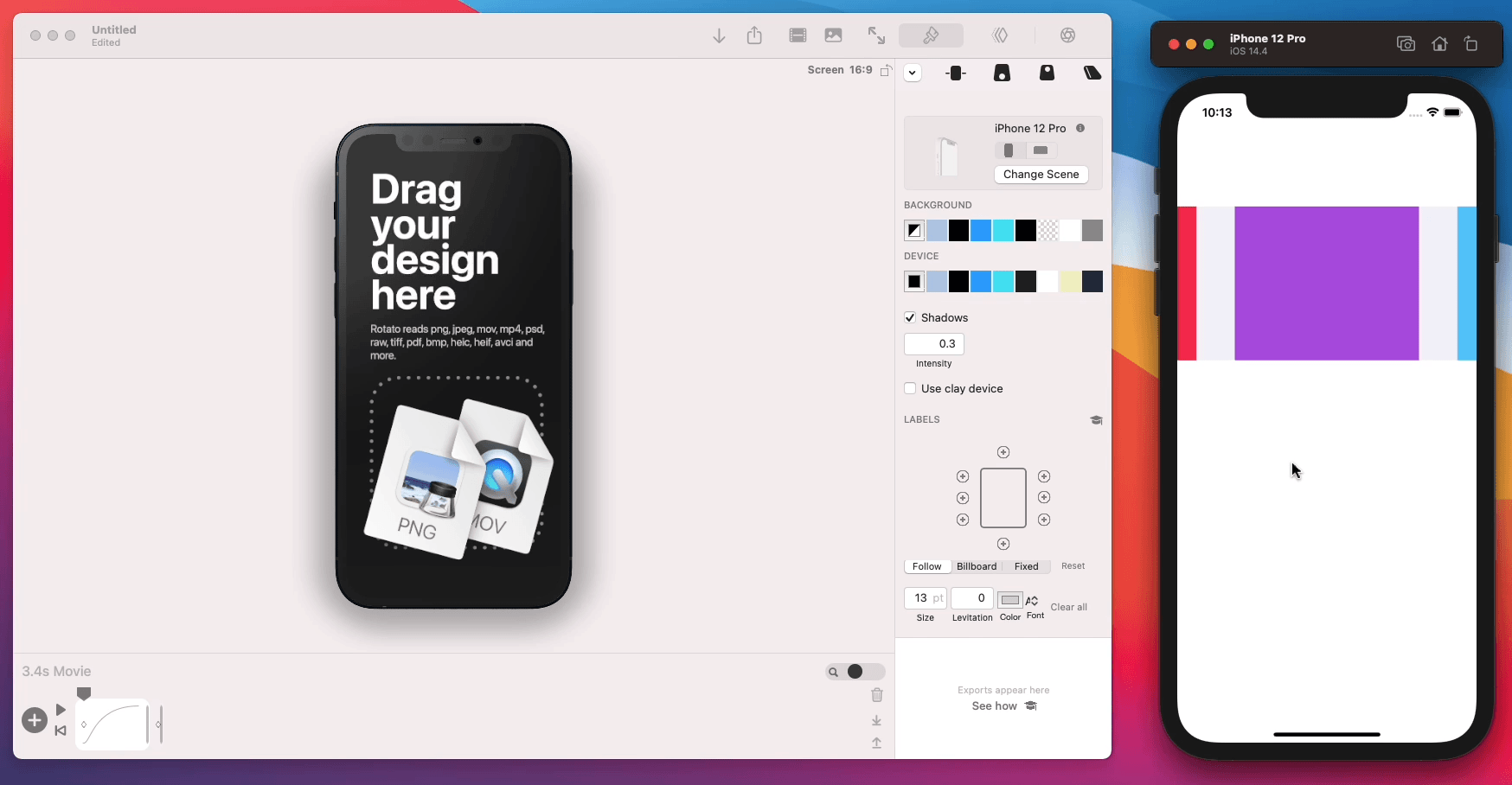Select the paintbrush appearance tab in the toolbar
The image size is (1512, 785).
click(932, 35)
